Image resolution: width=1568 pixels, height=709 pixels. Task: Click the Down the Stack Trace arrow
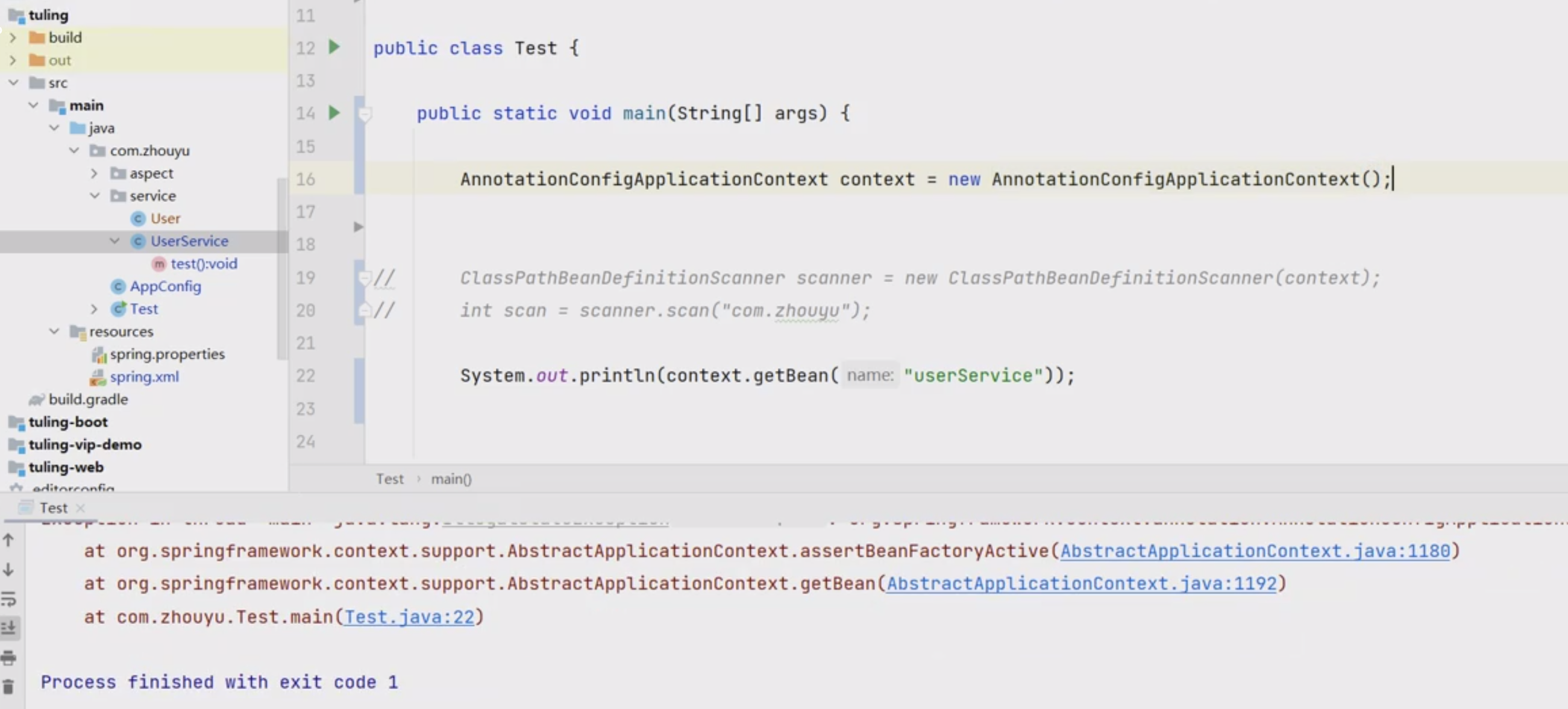(8, 570)
